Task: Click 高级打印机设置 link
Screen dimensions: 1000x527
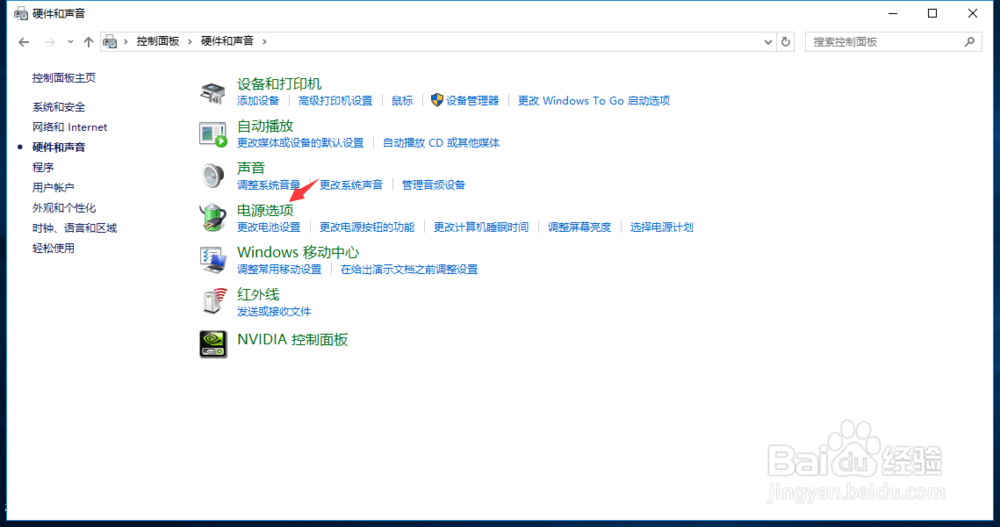Action: point(335,101)
